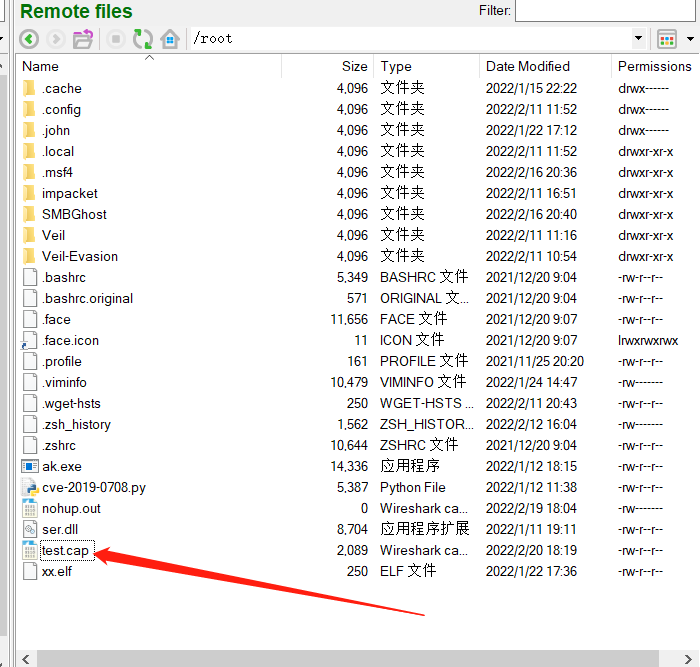Click the stop transfer icon
The height and width of the screenshot is (667, 700).
tap(116, 39)
